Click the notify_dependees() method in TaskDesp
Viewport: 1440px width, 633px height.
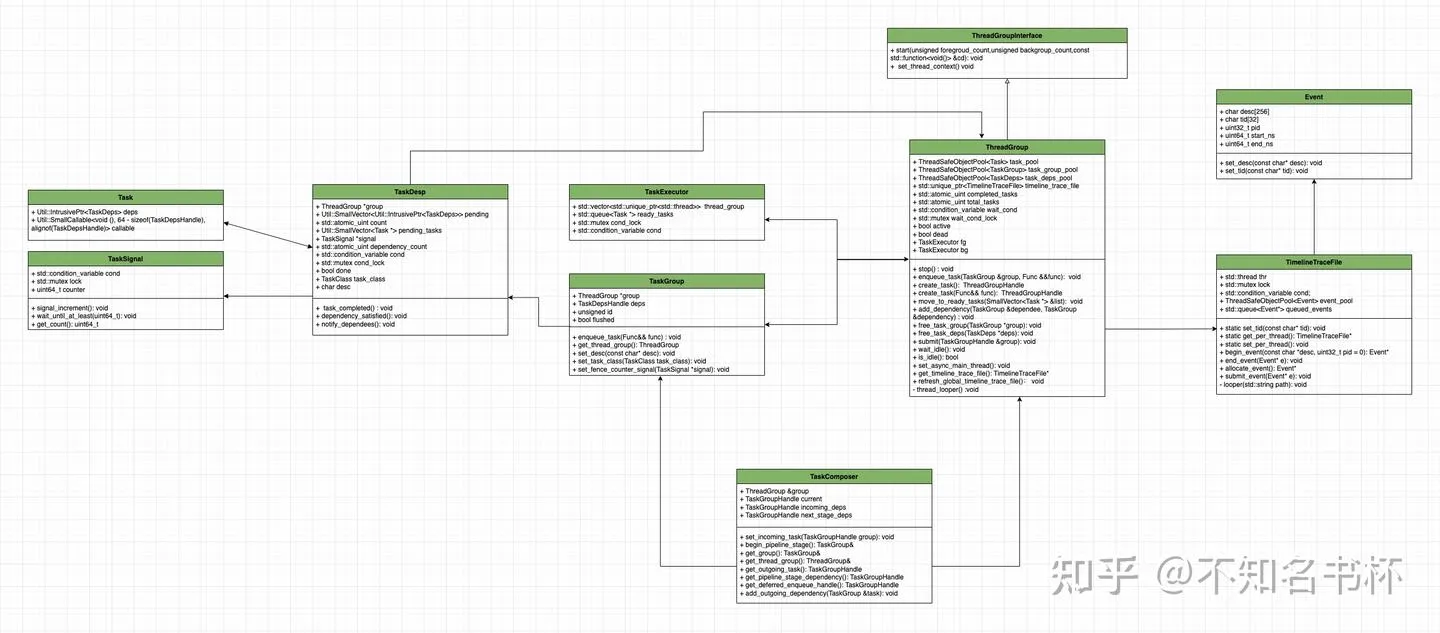[x=358, y=324]
